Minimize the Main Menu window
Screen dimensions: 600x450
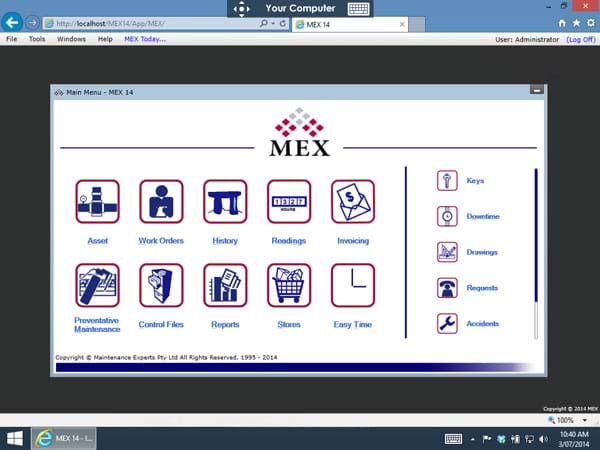pyautogui.click(x=537, y=90)
